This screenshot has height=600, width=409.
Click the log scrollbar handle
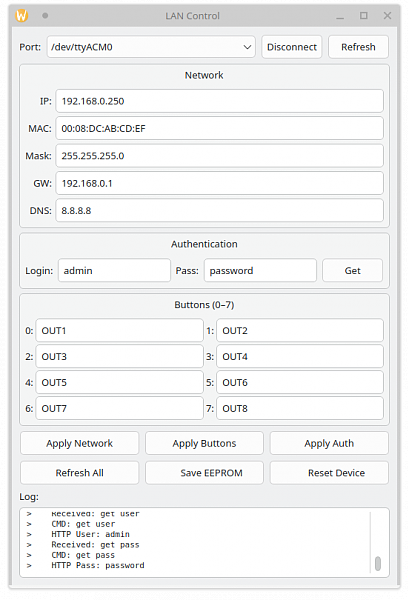coord(378,564)
